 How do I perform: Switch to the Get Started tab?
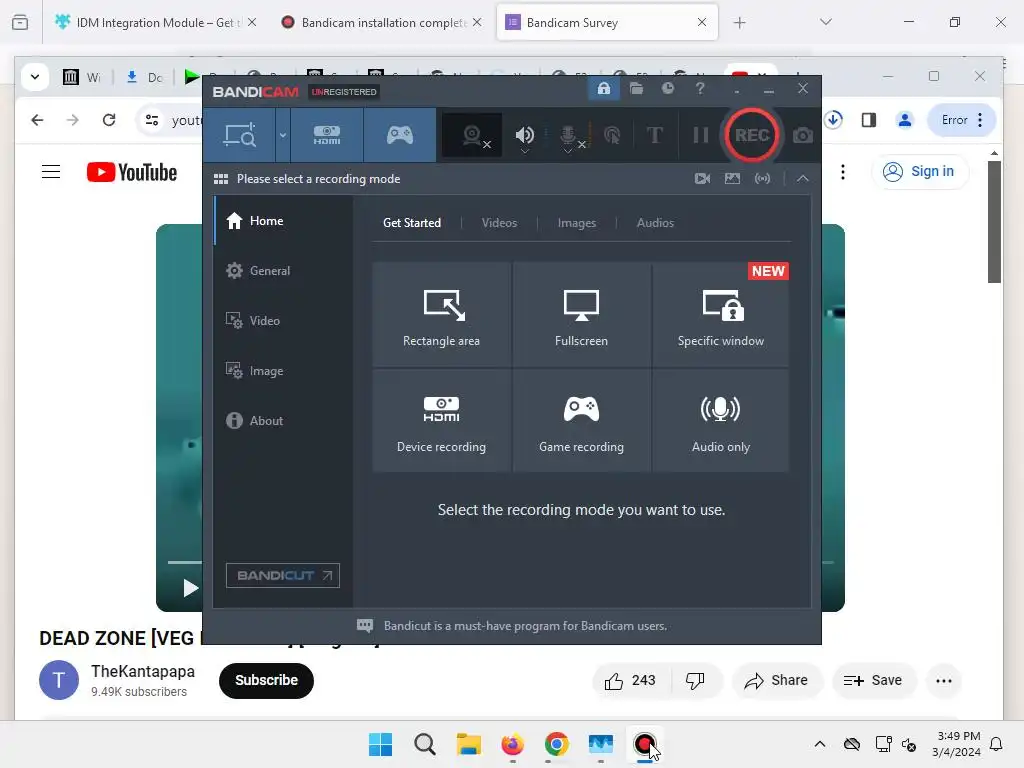411,223
